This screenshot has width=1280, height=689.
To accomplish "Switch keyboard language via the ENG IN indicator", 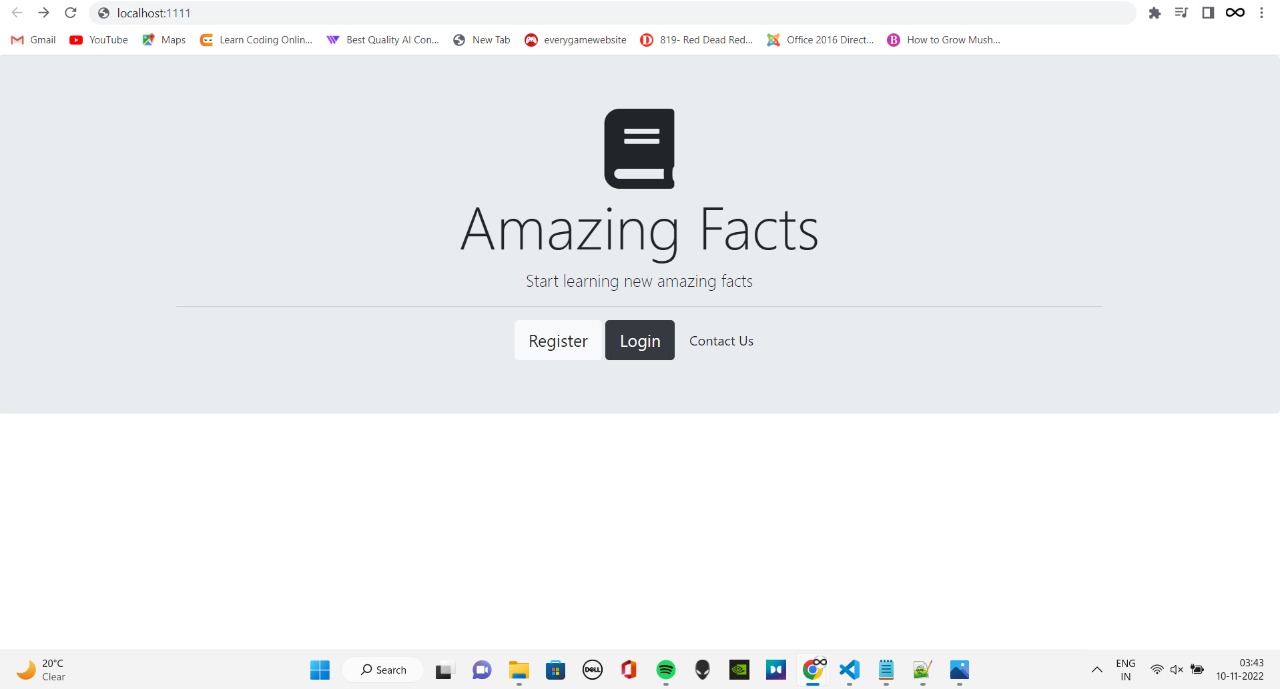I will pyautogui.click(x=1125, y=670).
